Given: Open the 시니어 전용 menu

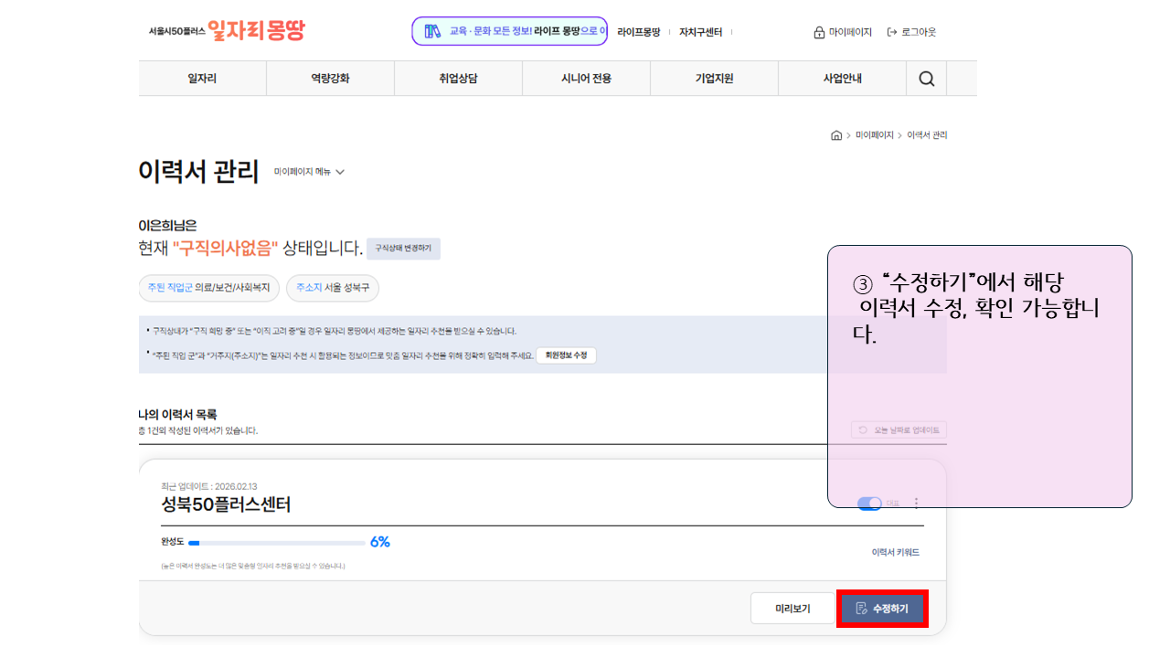Looking at the screenshot, I should (x=586, y=79).
